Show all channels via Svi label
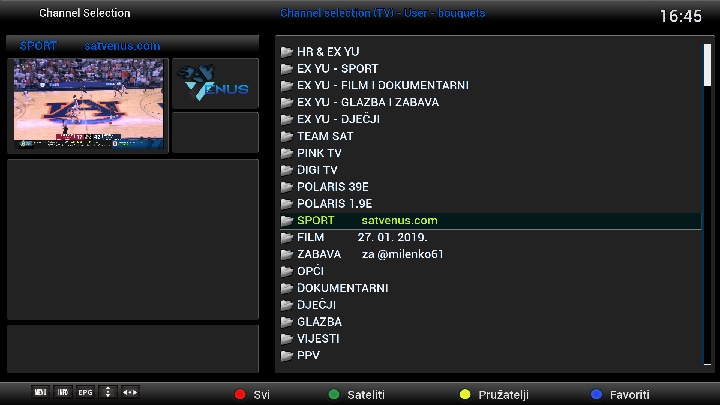Viewport: 720px width, 405px height. tap(261, 395)
